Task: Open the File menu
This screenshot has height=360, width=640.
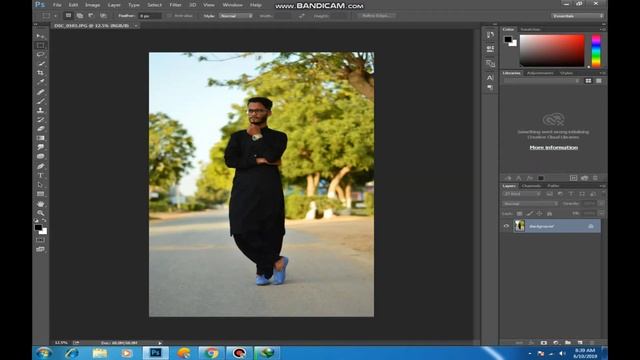Action: 57,5
